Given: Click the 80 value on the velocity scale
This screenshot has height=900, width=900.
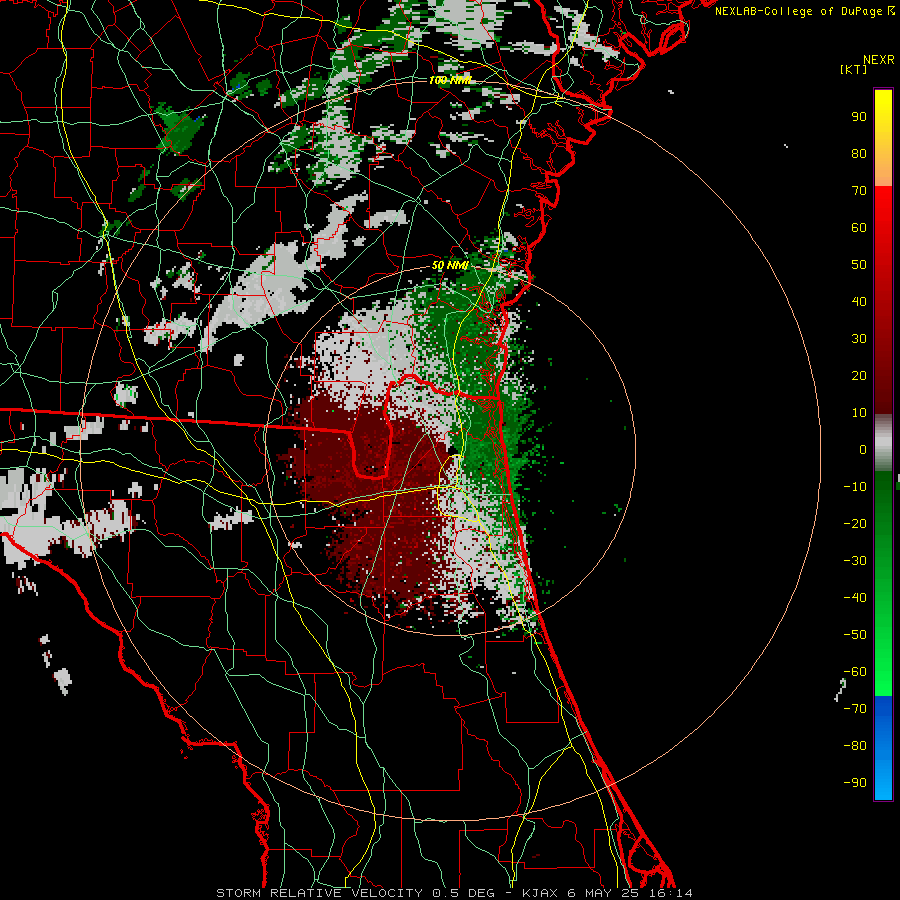Looking at the screenshot, I should 859,153.
